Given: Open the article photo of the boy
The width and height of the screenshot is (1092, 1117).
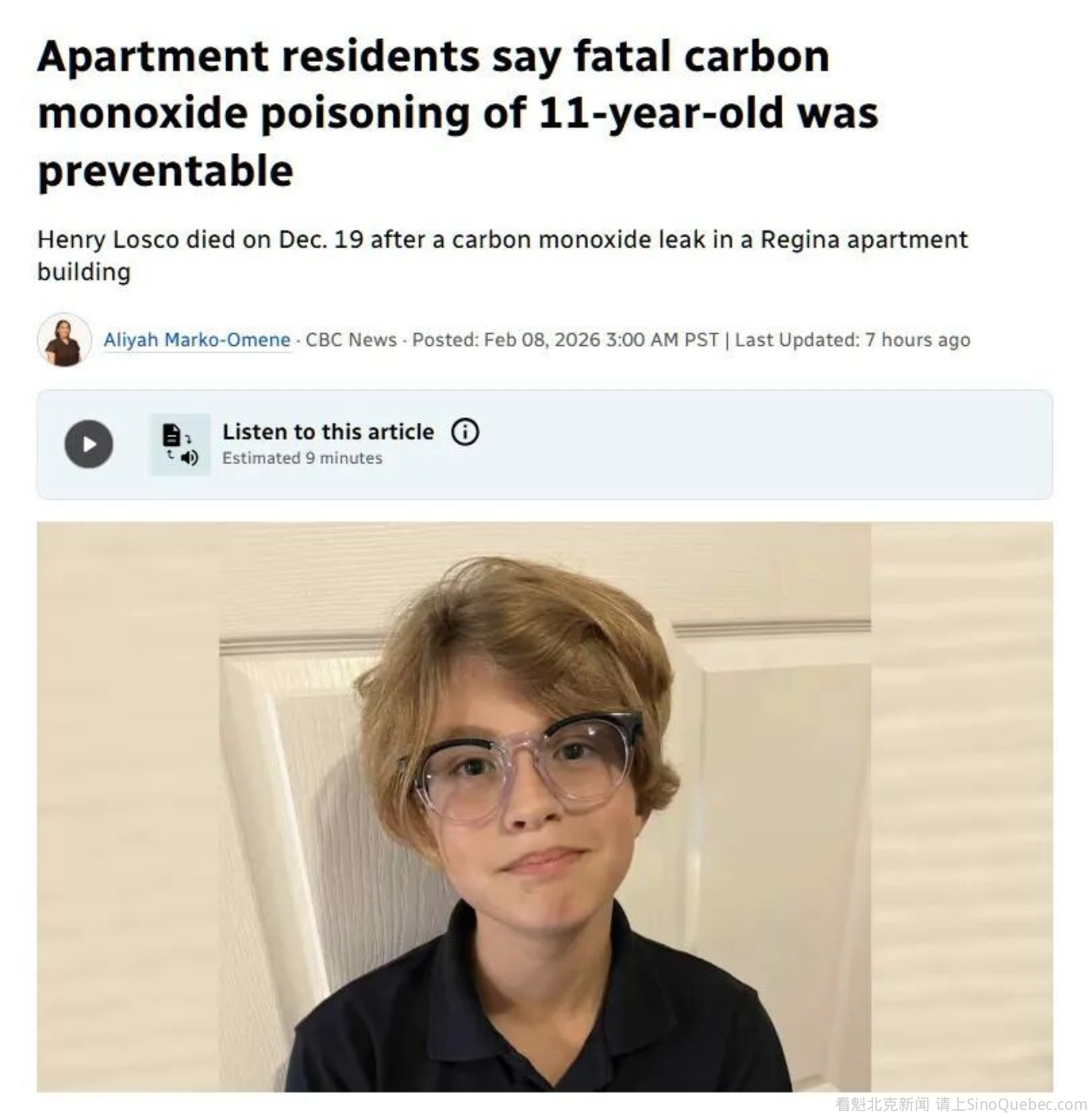Looking at the screenshot, I should [544, 806].
